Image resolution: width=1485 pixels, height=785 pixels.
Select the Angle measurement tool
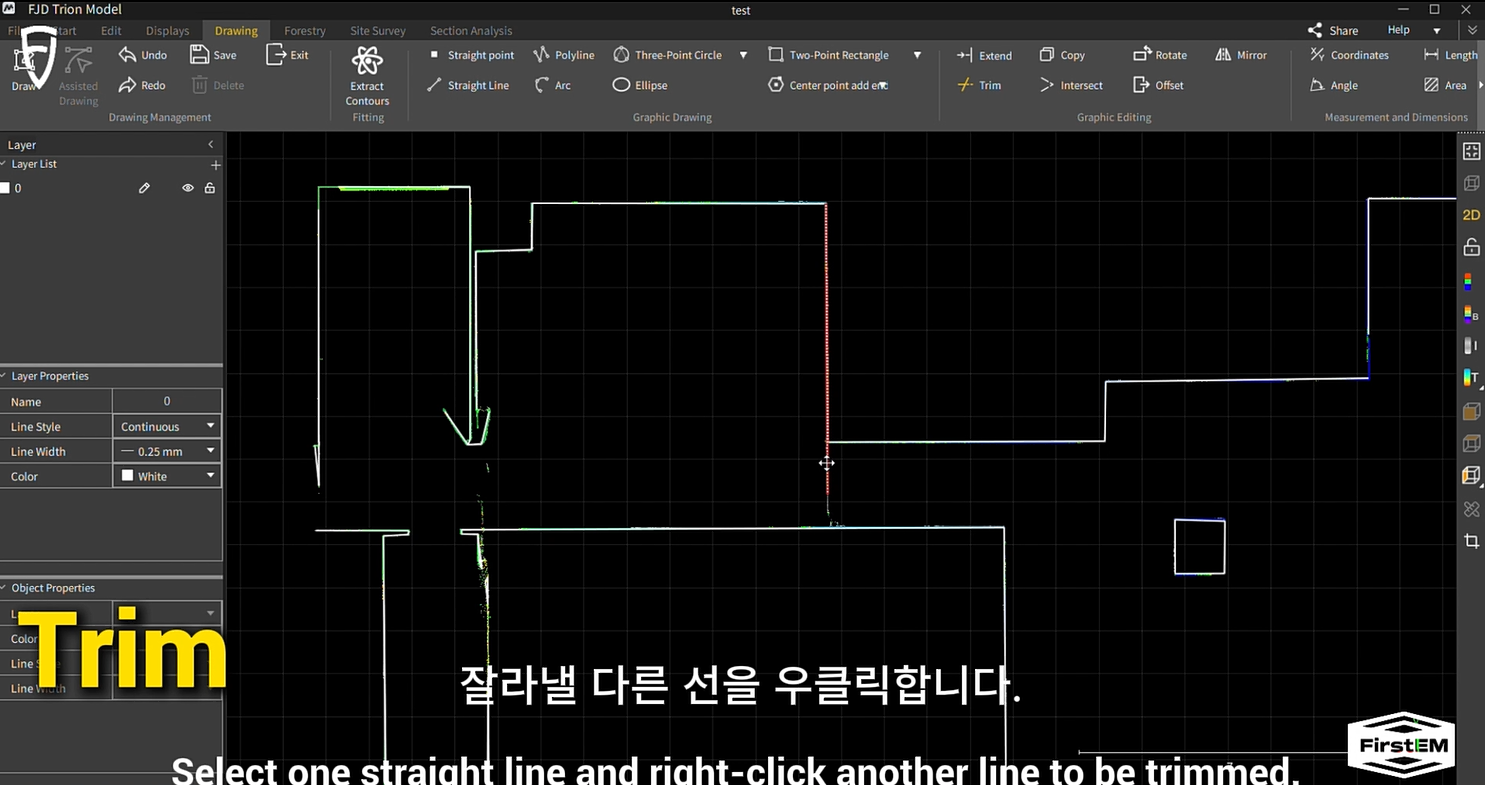[x=1334, y=85]
